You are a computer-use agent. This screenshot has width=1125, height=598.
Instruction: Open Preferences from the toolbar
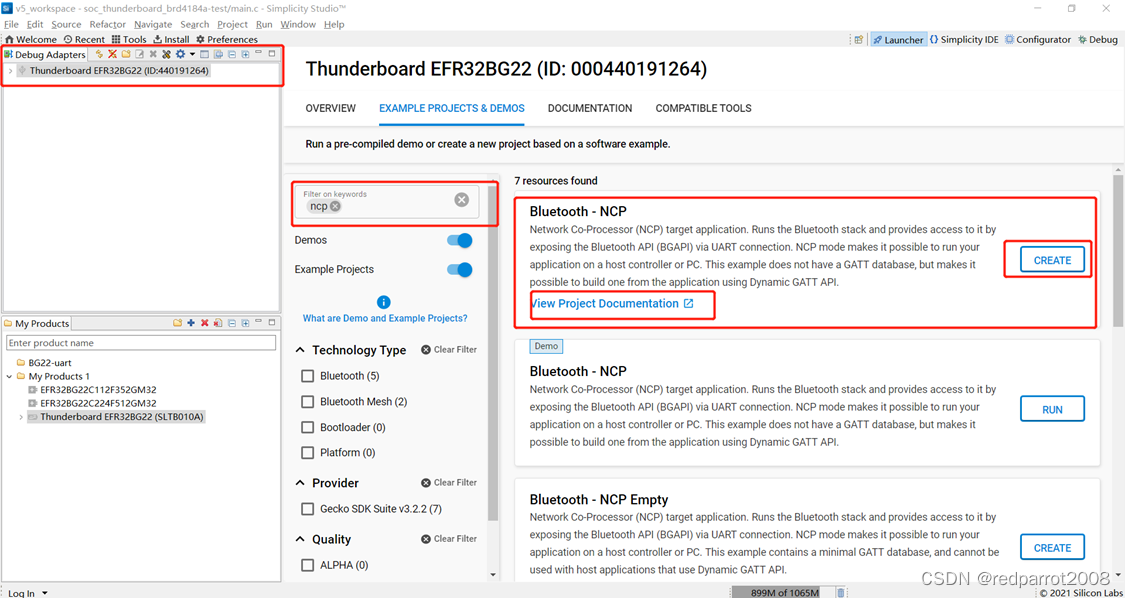227,39
